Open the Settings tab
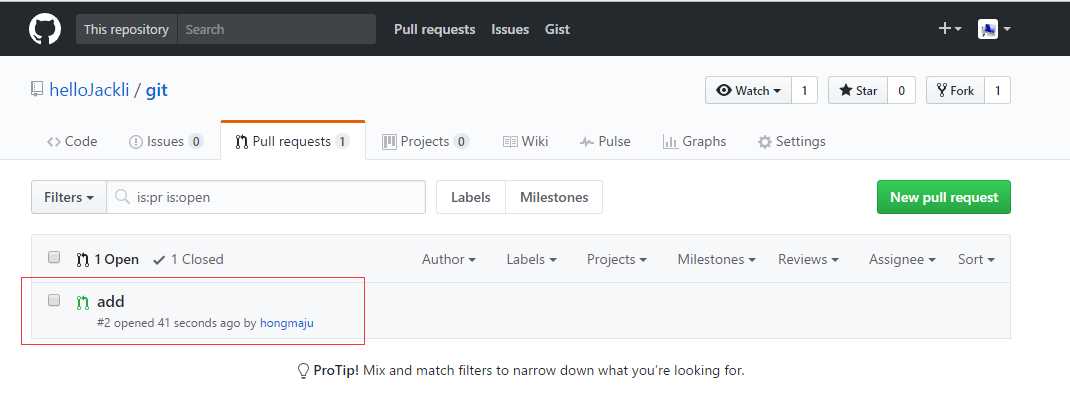Viewport: 1070px width, 413px height. [792, 141]
